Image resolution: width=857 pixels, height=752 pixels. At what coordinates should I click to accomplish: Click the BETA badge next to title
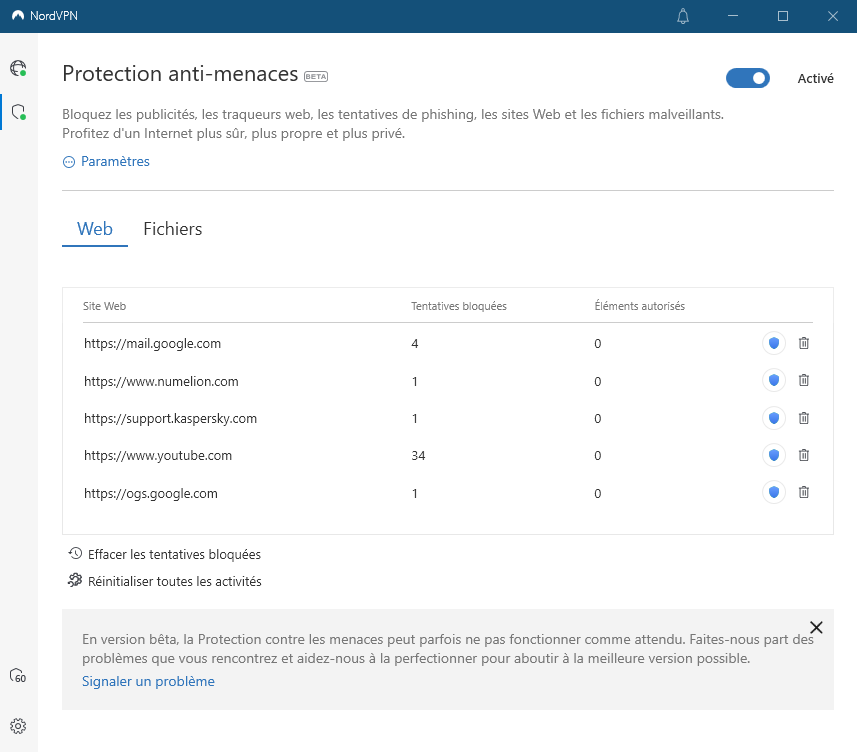[316, 77]
